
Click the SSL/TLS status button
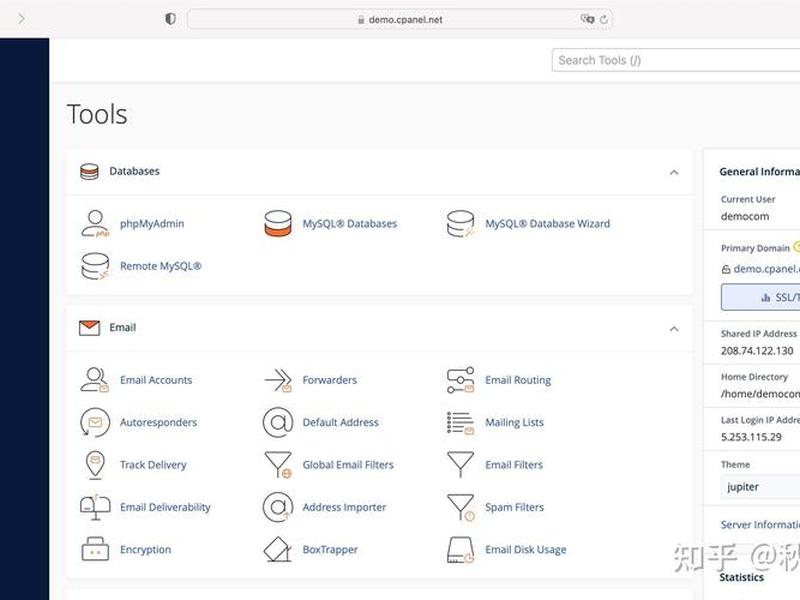(x=760, y=297)
